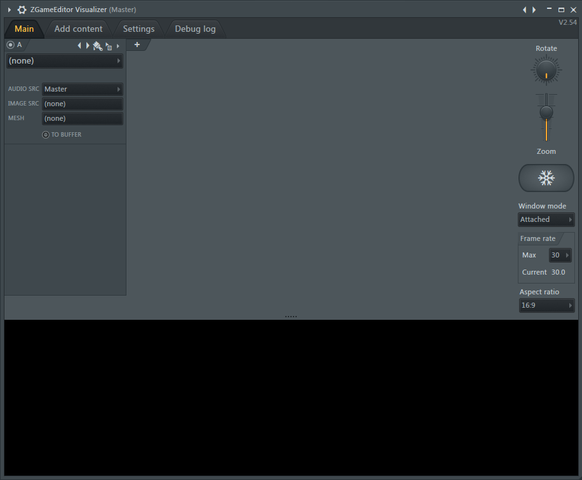This screenshot has height=480, width=582.
Task: Close the ZGameEditor Visualizer window
Action: 573,10
